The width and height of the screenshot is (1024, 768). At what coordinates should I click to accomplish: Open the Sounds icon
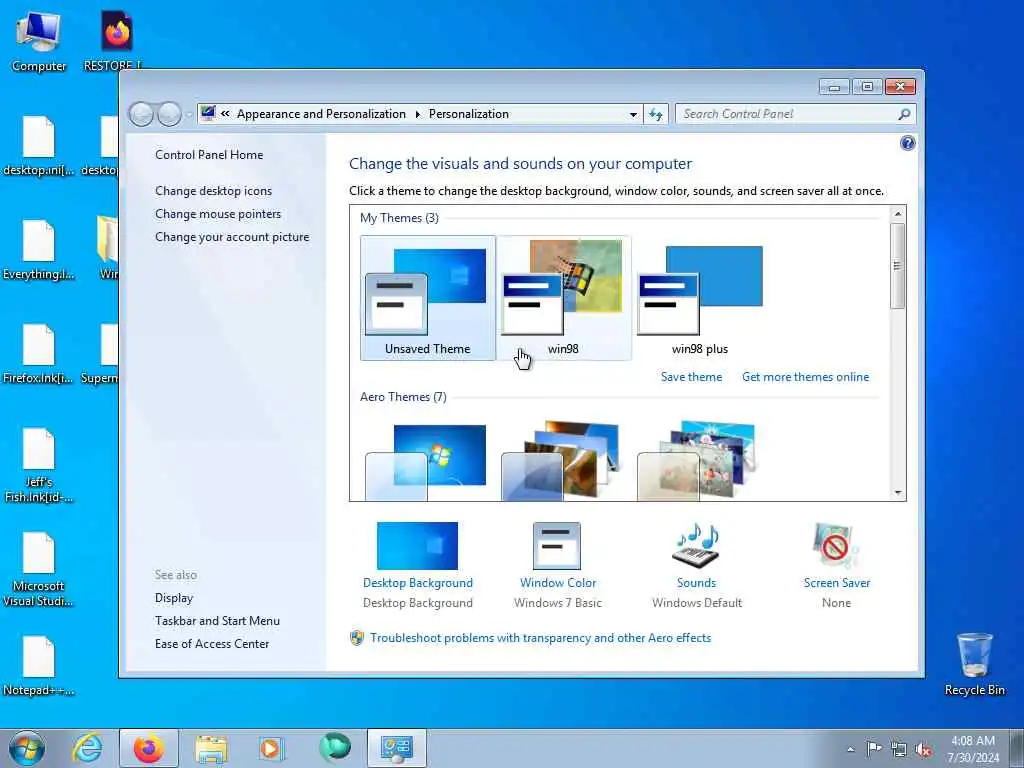pos(696,546)
